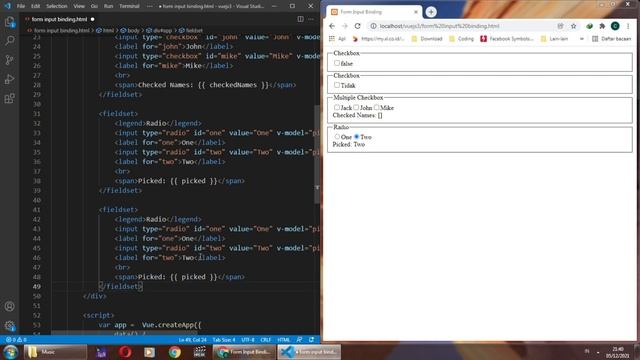Open the Terminal menu
This screenshot has height=360, width=640.
[x=129, y=6]
